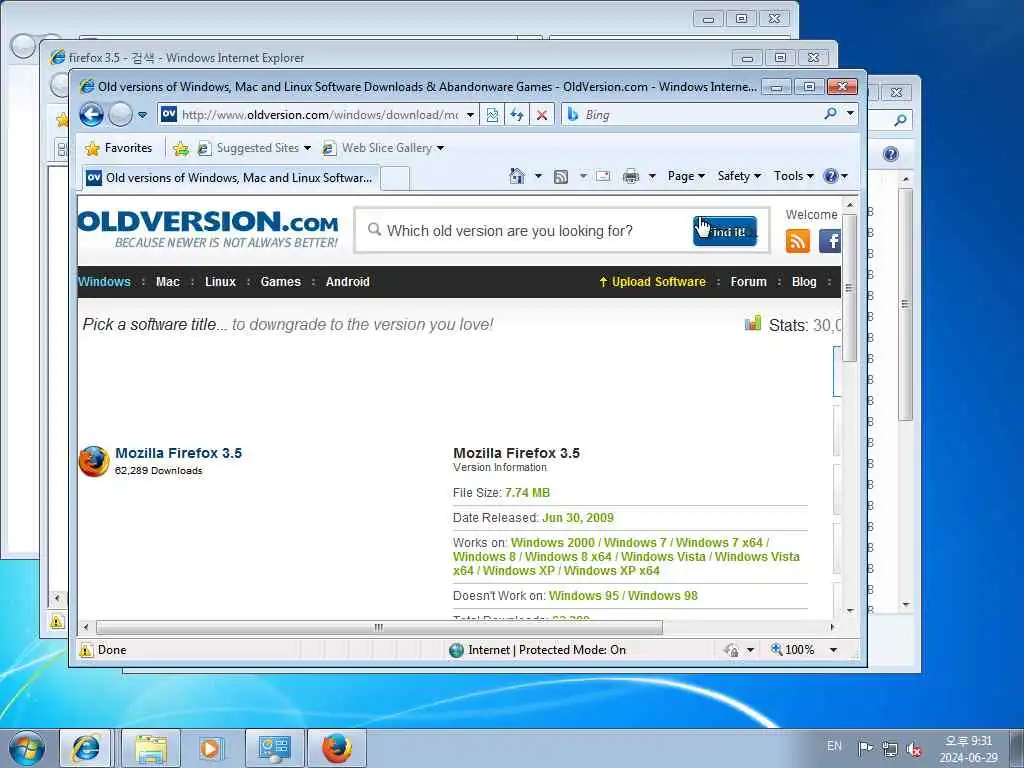Click the RSS feeds toolbar icon

(560, 176)
